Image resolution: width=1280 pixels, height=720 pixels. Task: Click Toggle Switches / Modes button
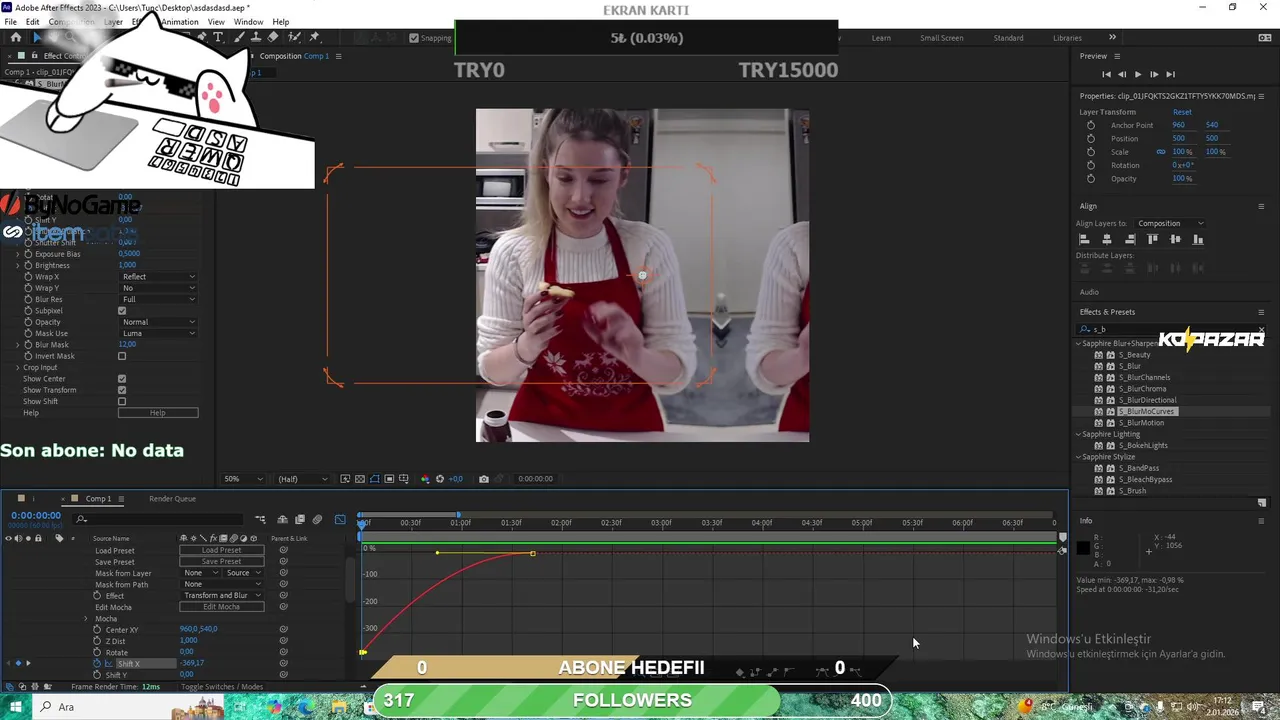pyautogui.click(x=222, y=687)
